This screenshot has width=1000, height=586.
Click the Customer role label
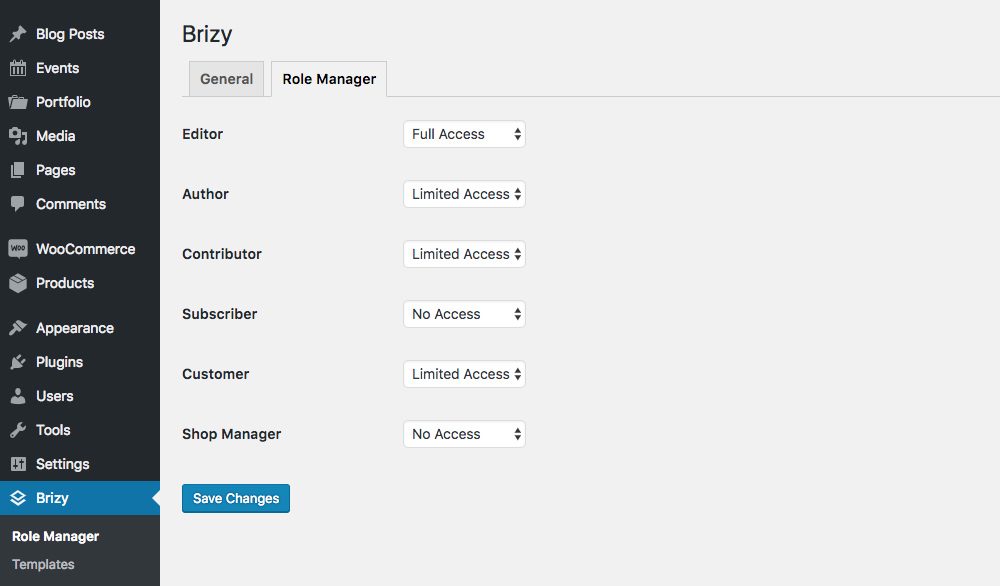coord(216,374)
